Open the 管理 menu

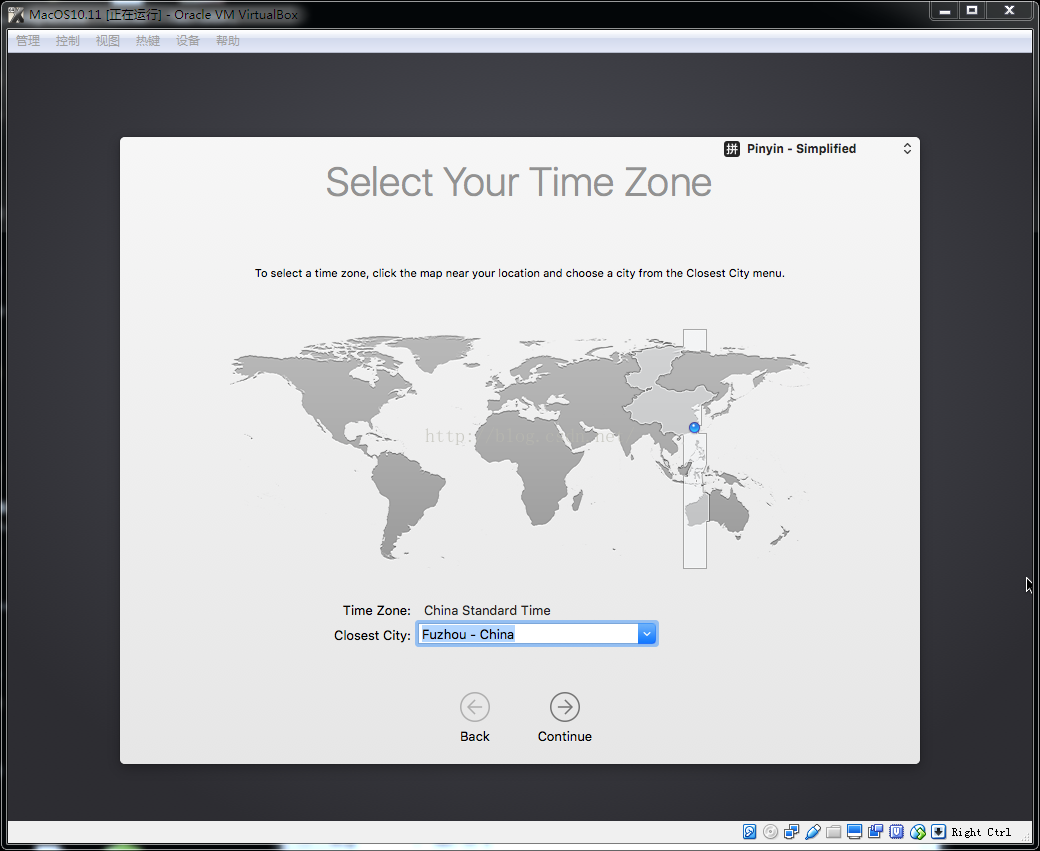tap(28, 40)
